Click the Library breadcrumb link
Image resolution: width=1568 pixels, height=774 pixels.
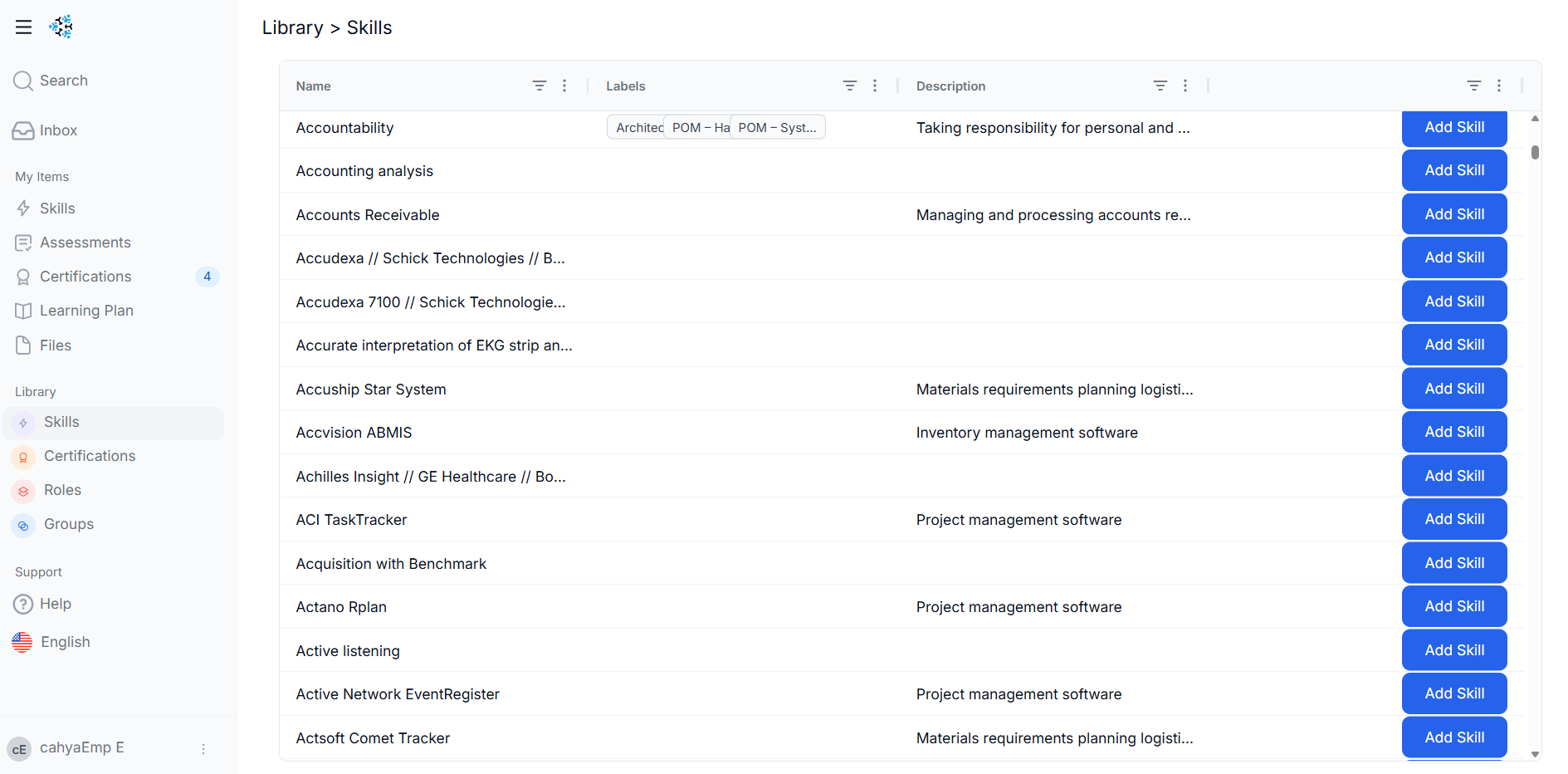(x=292, y=27)
